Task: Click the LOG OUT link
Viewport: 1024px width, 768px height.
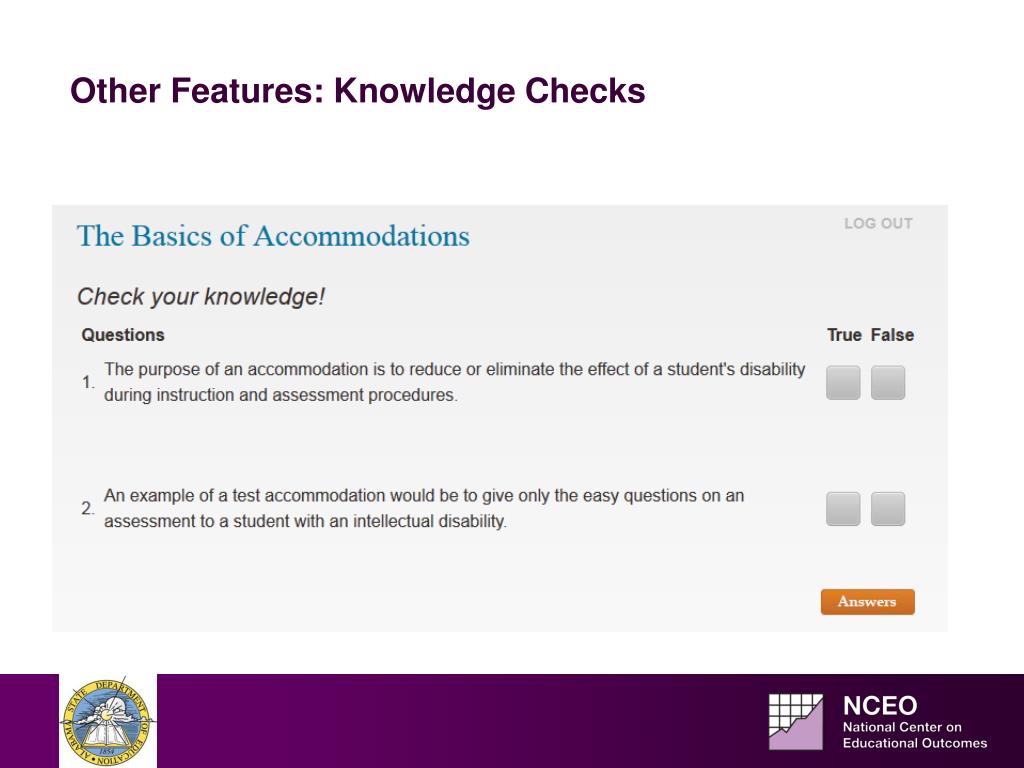Action: (878, 223)
